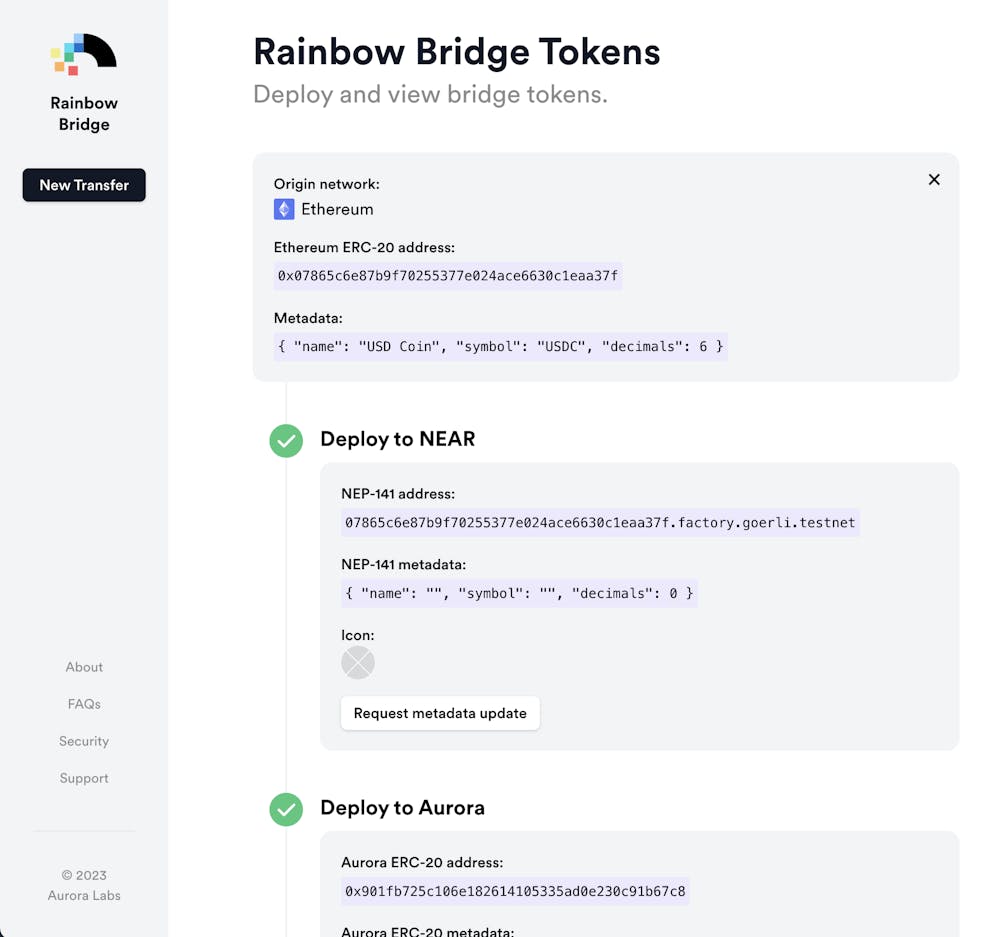The image size is (1000, 937).
Task: Click the Rainbow Bridge logo icon
Action: click(84, 54)
